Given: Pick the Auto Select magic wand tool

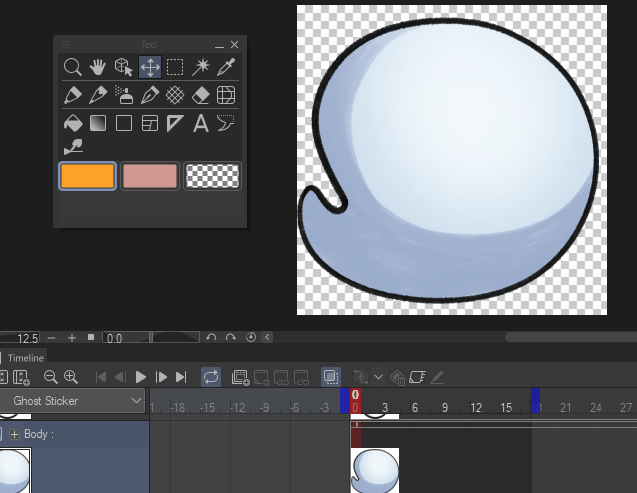Looking at the screenshot, I should pos(201,67).
